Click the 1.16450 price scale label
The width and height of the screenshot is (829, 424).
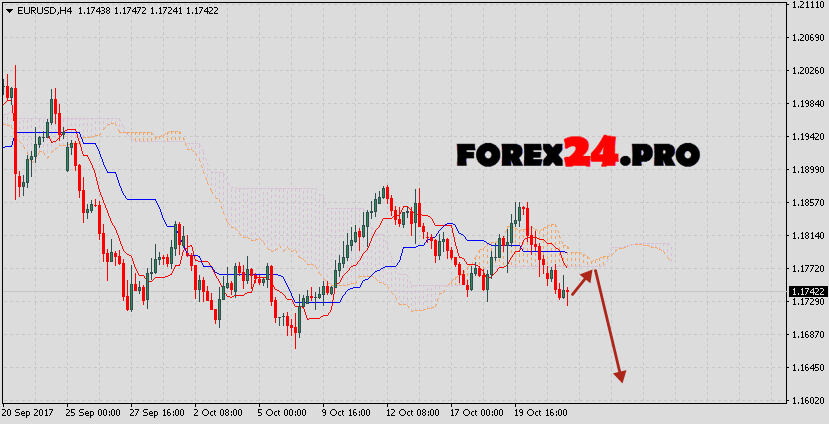coord(807,368)
